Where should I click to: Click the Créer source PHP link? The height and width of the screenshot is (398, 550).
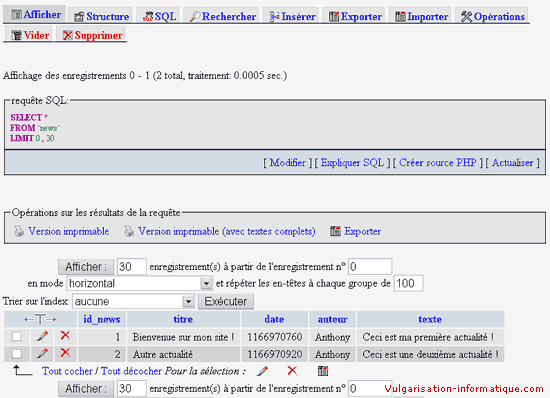tap(437, 163)
